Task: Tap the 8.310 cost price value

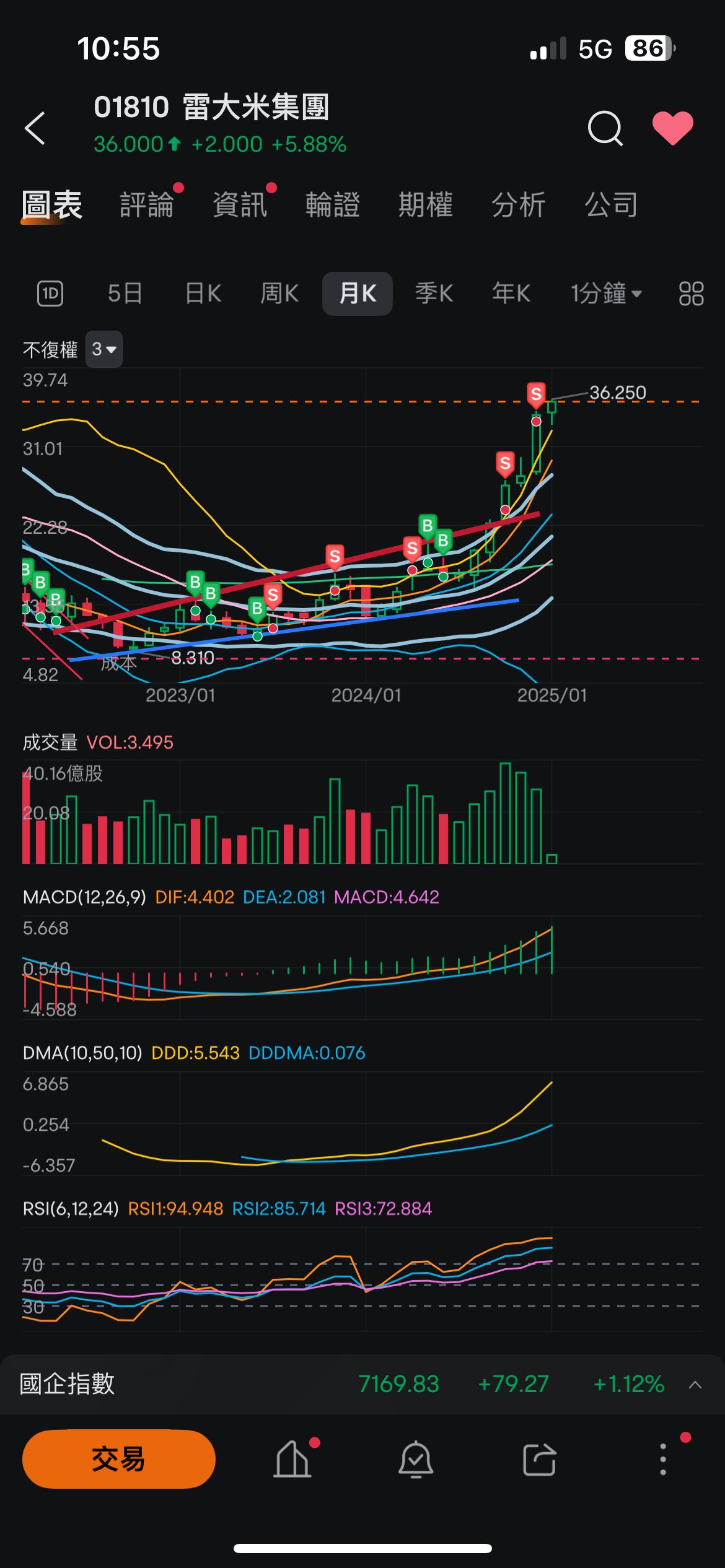Action: 193,658
